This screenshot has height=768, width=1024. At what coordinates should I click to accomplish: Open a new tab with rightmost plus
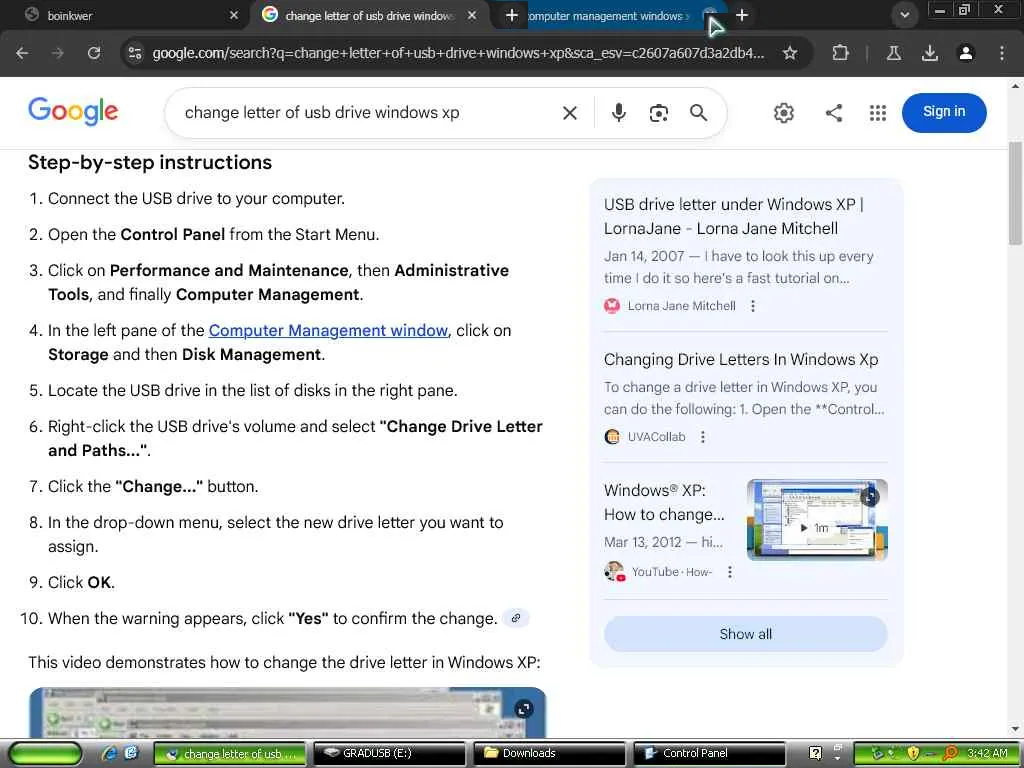[742, 15]
